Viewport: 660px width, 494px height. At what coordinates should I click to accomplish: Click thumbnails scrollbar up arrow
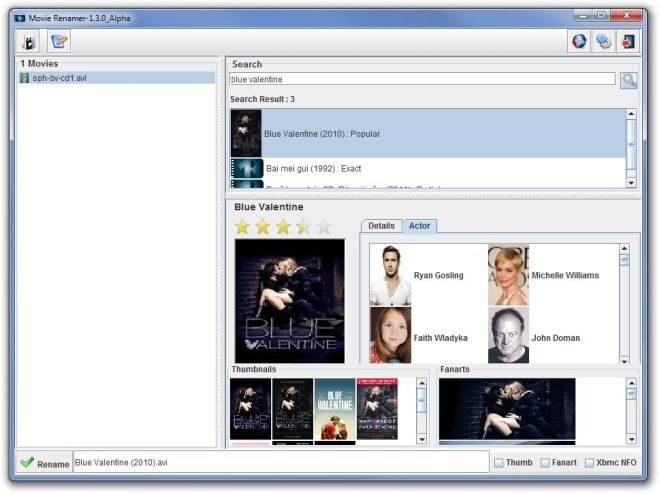point(421,383)
